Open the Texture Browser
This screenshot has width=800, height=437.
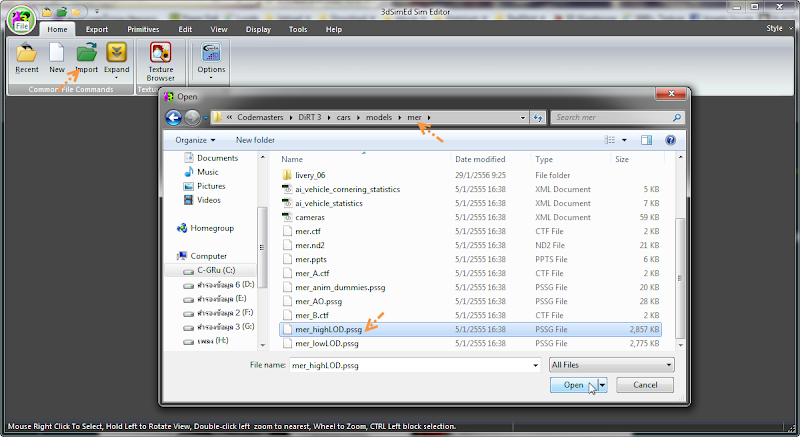click(x=160, y=62)
